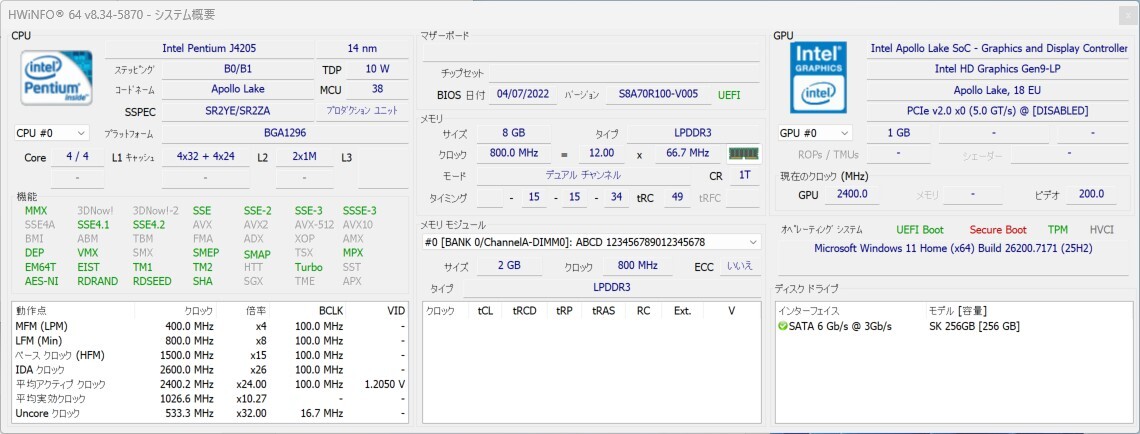Open the CPU #0 selector dropdown

click(52, 133)
